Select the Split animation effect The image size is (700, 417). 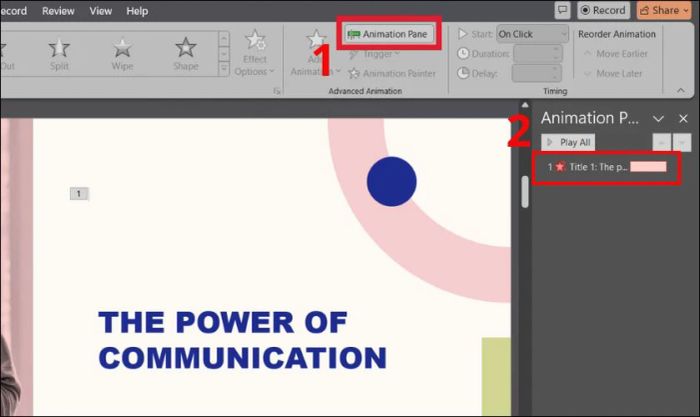pyautogui.click(x=59, y=54)
